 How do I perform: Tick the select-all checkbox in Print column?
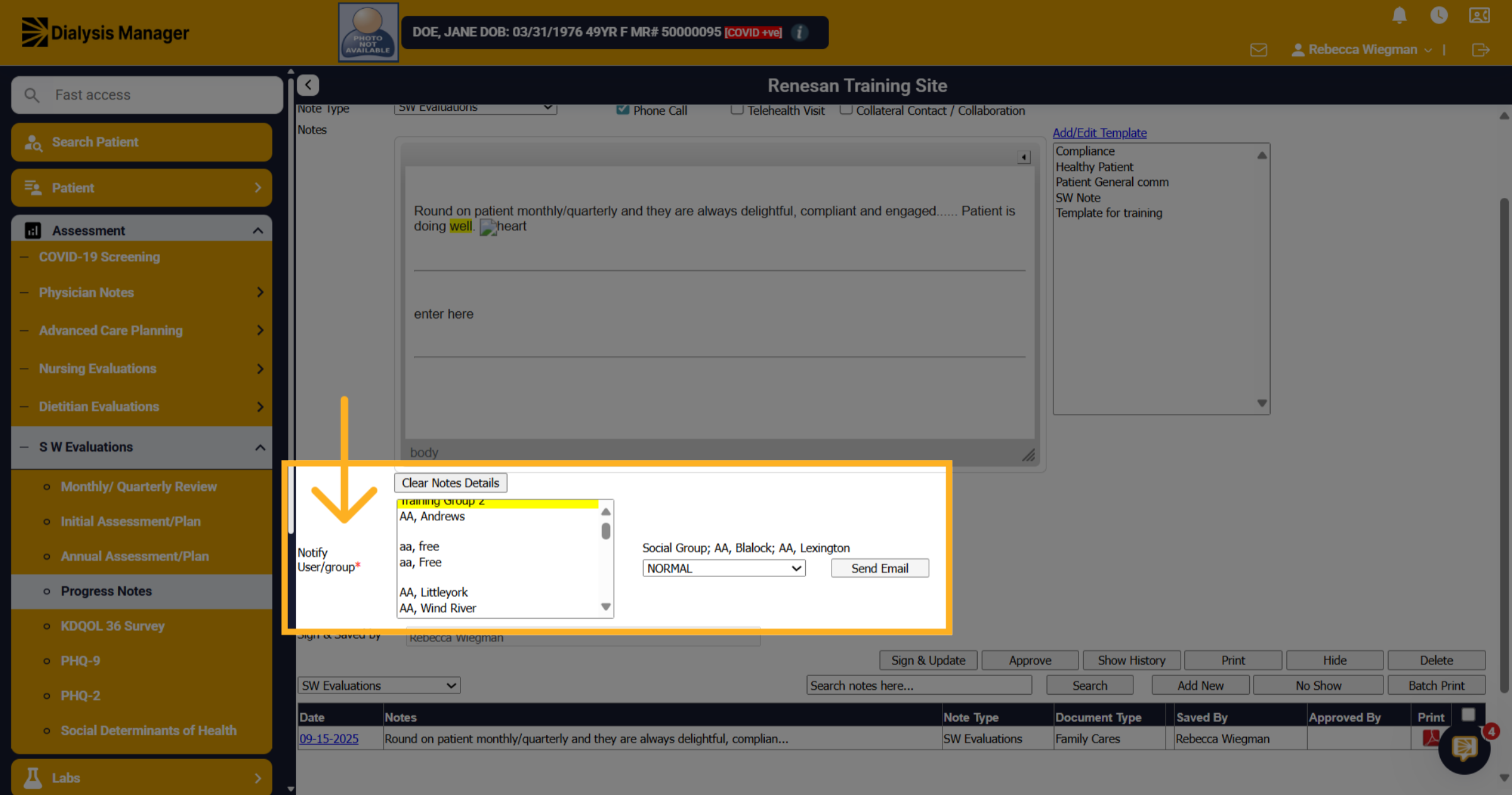click(1468, 714)
